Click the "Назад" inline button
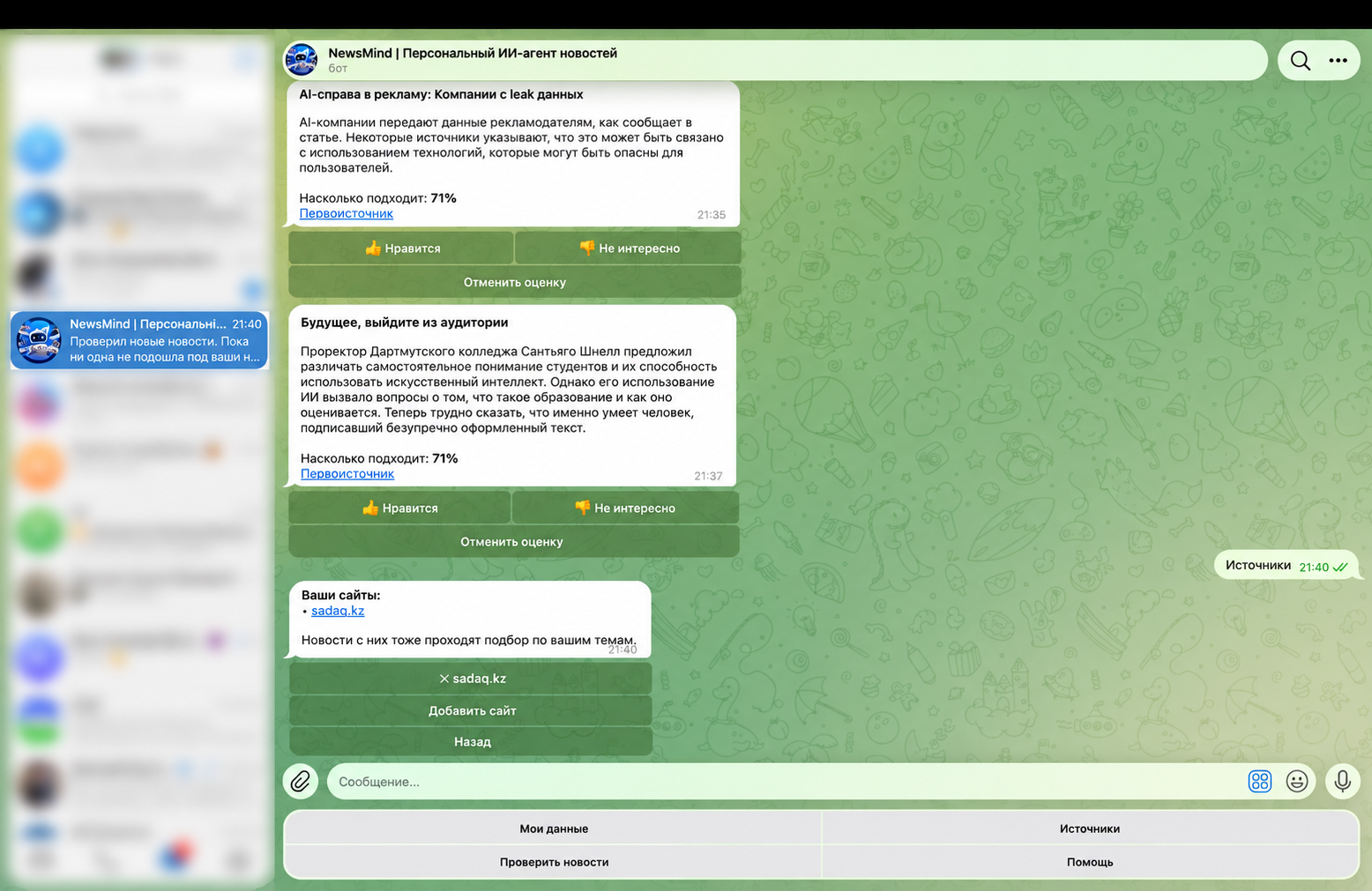This screenshot has height=891, width=1372. (x=471, y=742)
